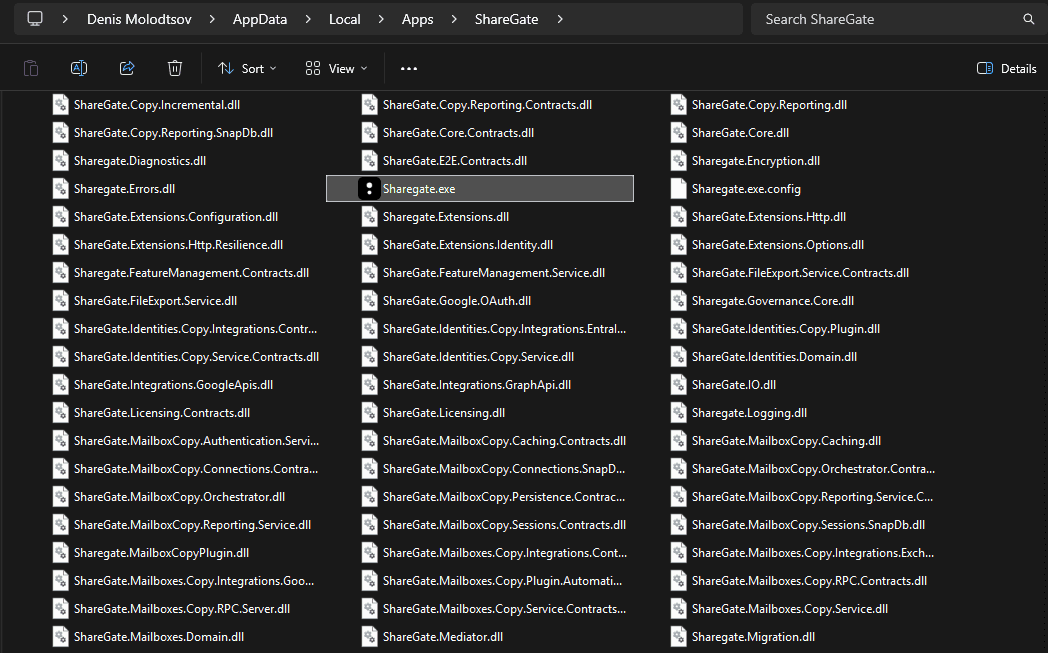Select ShareGate.Copy.Reporting.Contracts.dll icon

pyautogui.click(x=370, y=104)
